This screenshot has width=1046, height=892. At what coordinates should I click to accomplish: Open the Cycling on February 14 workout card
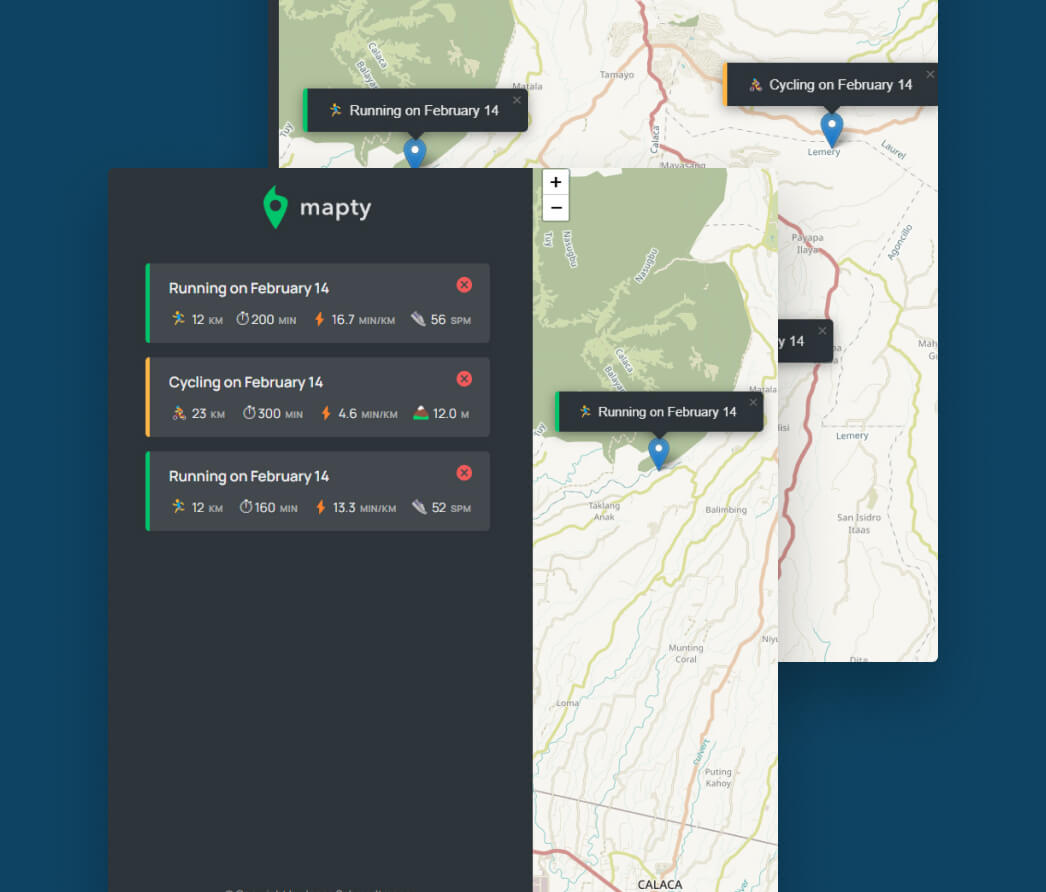pos(318,397)
